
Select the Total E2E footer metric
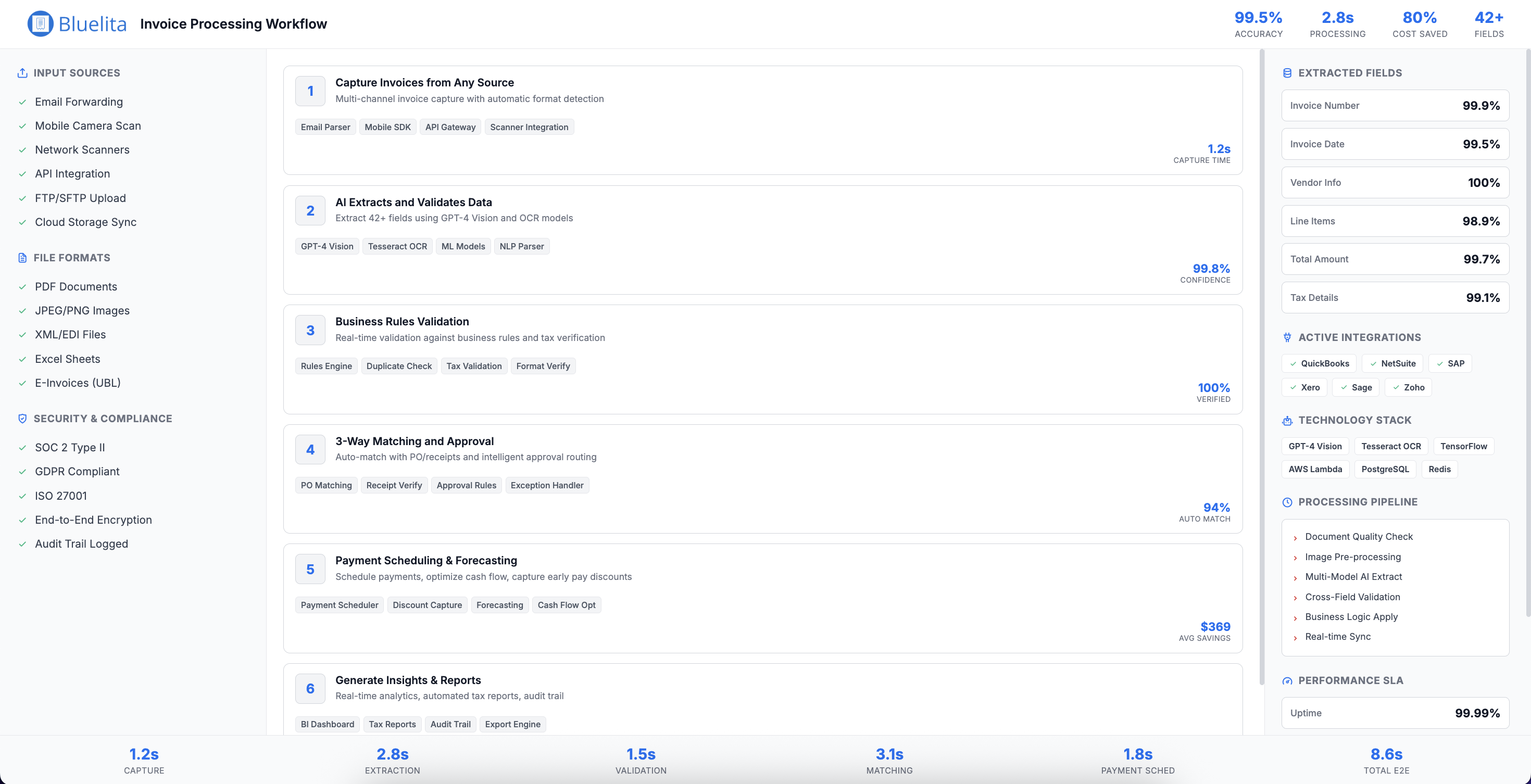(x=1386, y=760)
